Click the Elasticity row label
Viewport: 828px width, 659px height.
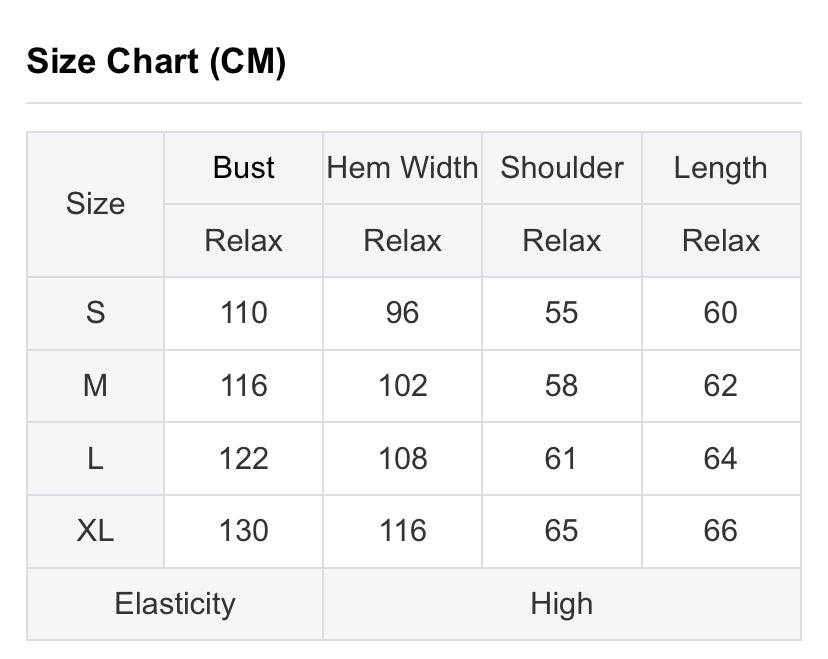175,603
